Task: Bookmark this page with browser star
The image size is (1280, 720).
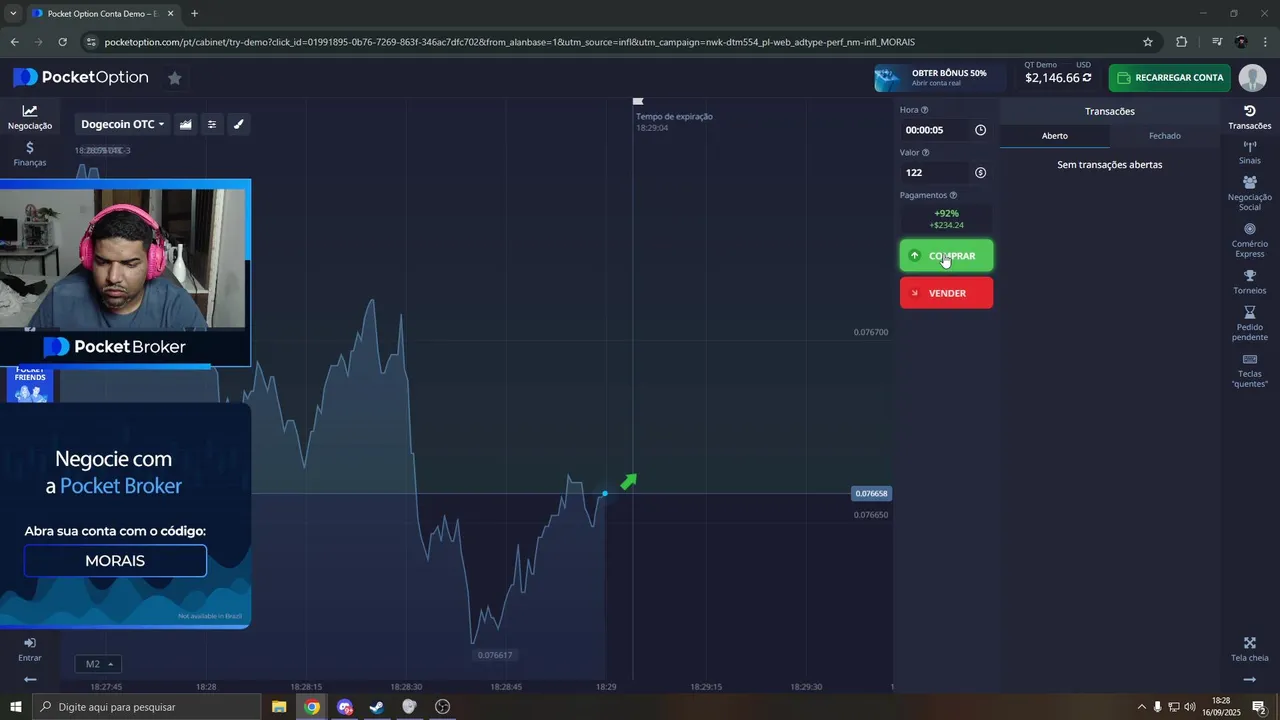Action: [1148, 42]
